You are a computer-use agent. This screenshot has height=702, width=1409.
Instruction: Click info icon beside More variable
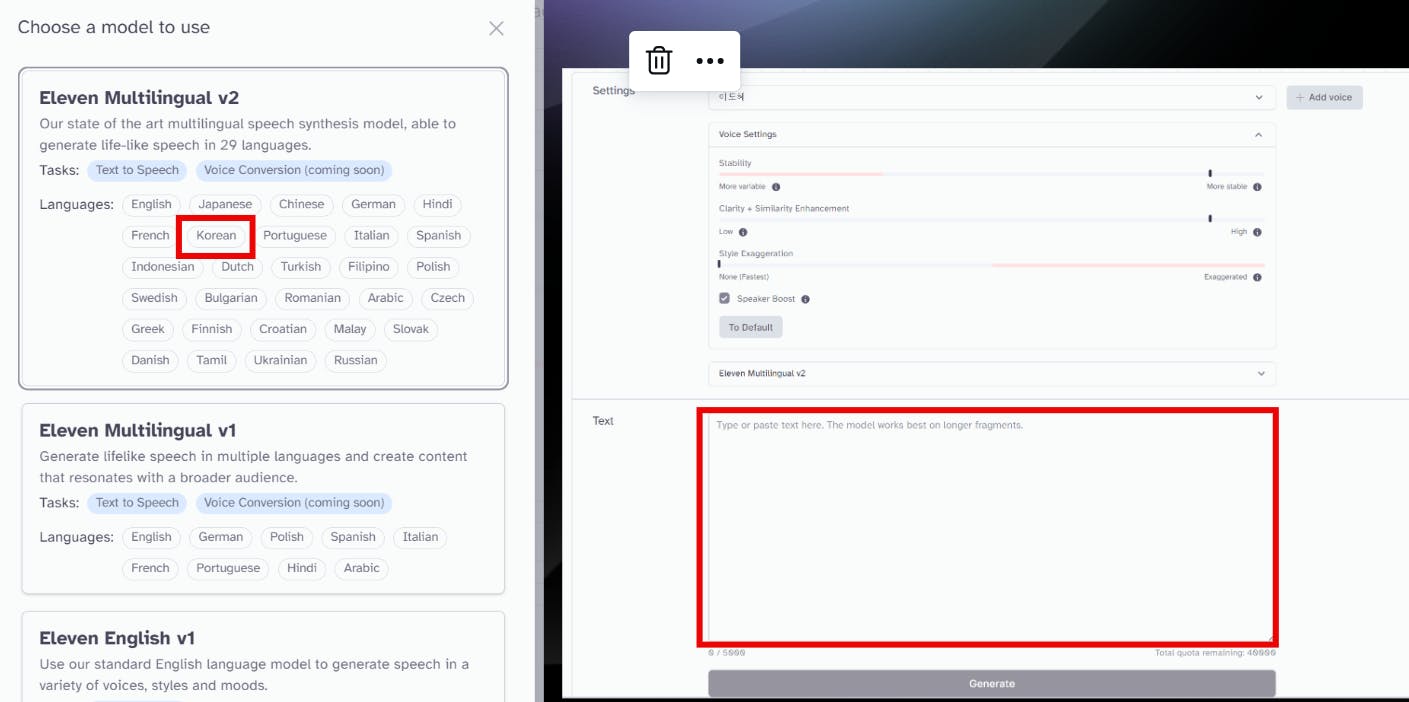[x=776, y=187]
